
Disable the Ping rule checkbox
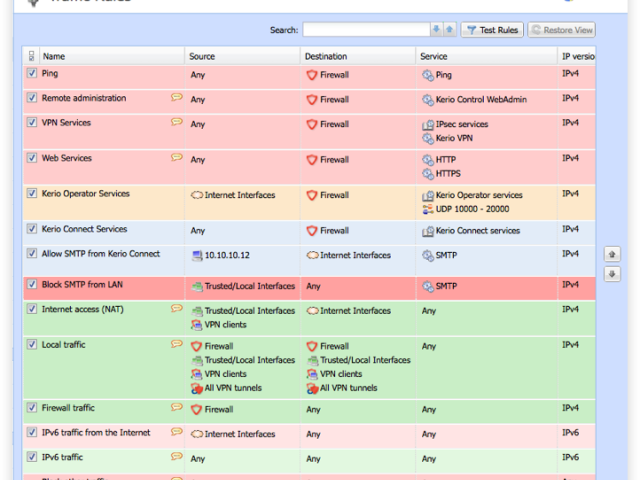(x=31, y=73)
